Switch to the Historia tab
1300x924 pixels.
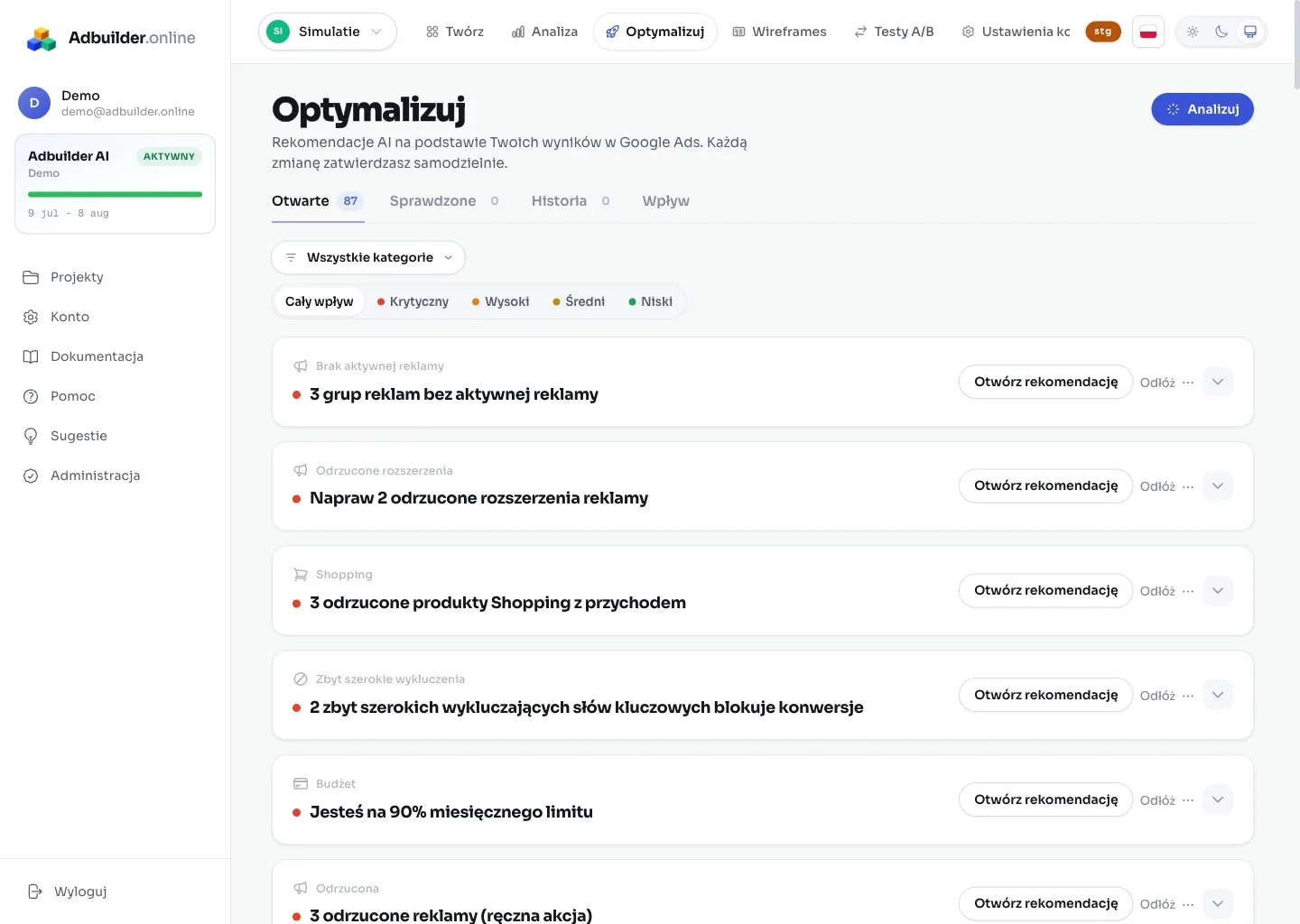point(571,201)
